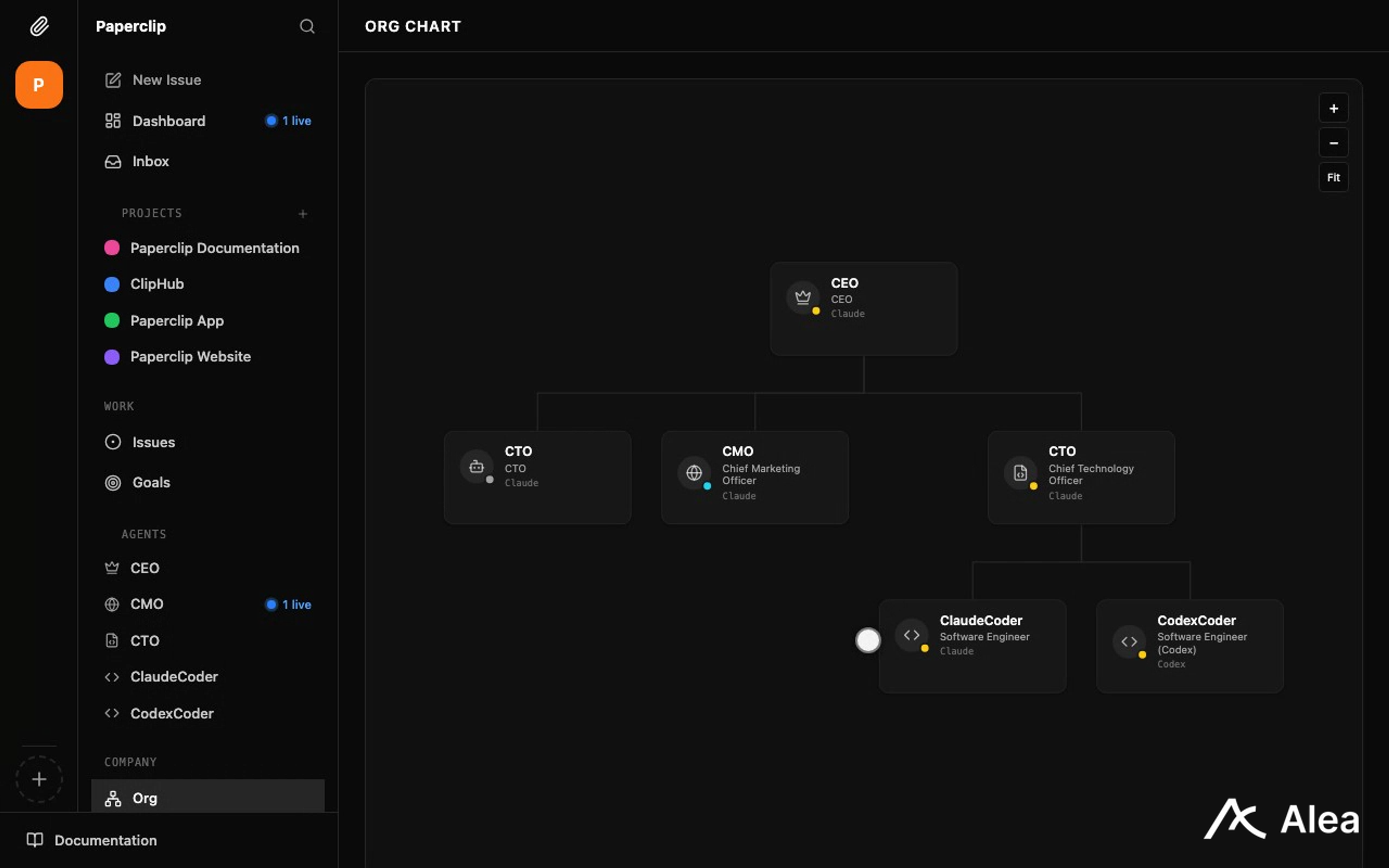Click the CEO crown icon in the org chart
Viewport: 1389px width, 868px height.
(x=802, y=297)
